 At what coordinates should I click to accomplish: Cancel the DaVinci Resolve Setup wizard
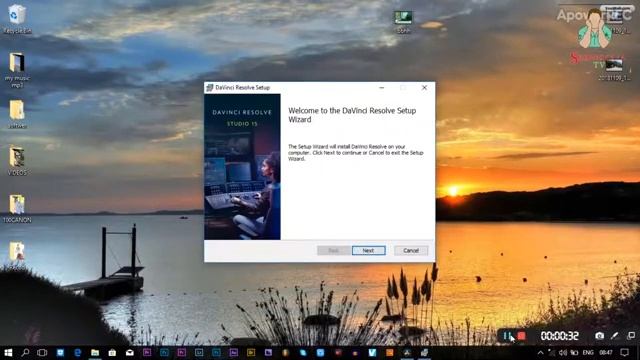tap(411, 250)
